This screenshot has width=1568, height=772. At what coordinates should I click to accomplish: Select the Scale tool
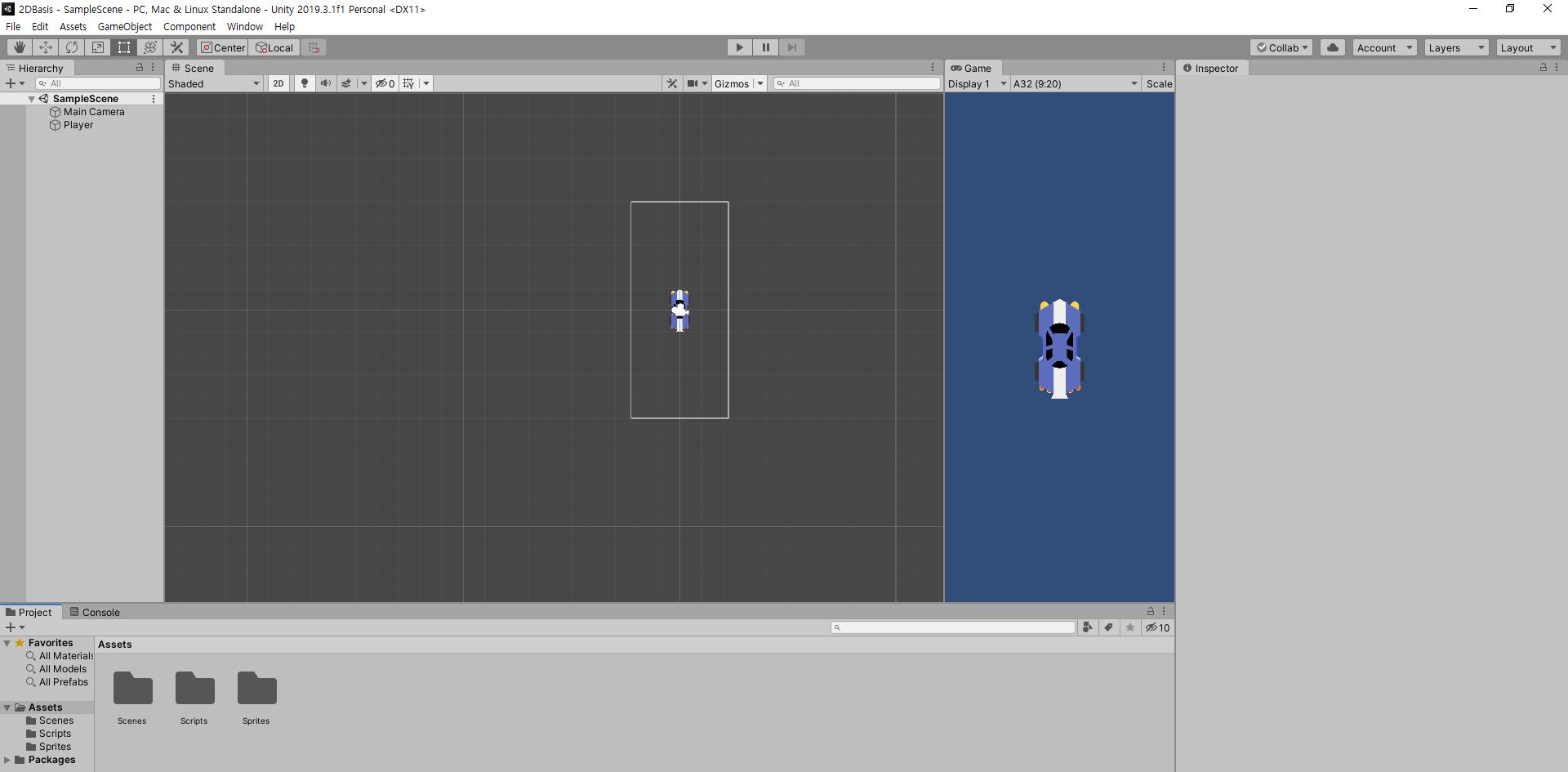(x=98, y=47)
